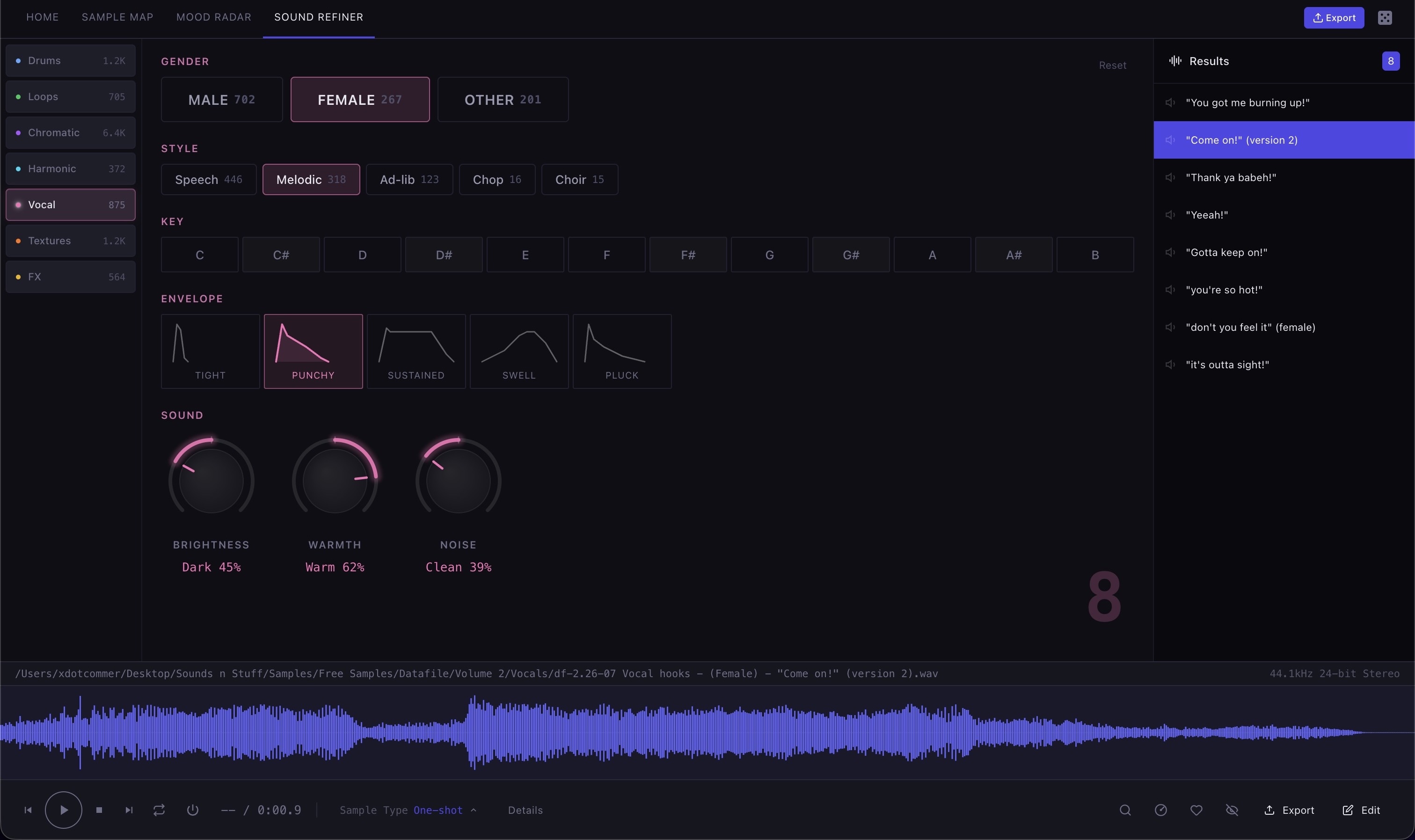This screenshot has width=1415, height=840.
Task: Expand the Vocal category in the sidebar
Action: (x=70, y=205)
